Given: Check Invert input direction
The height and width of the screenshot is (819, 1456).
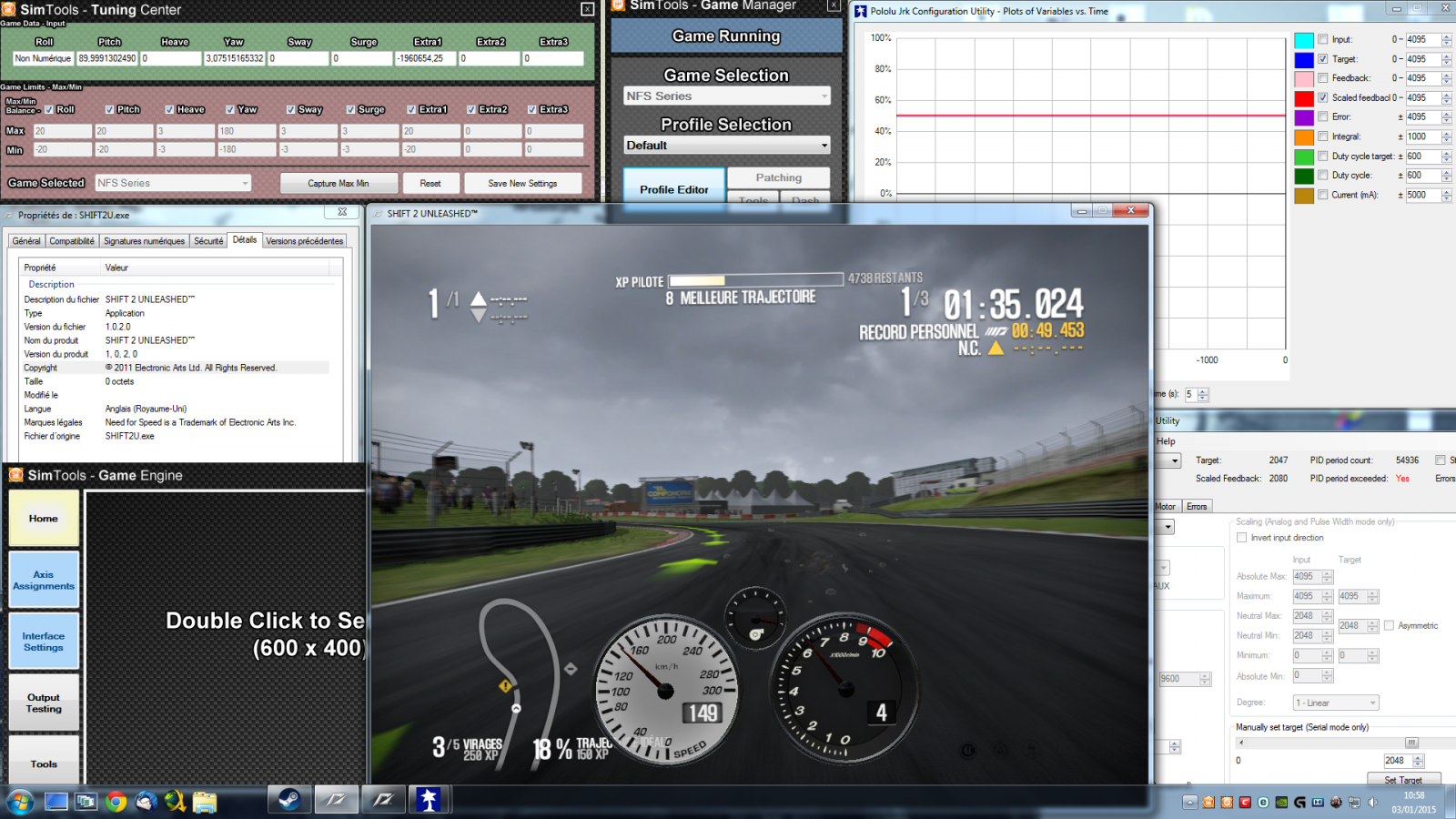Looking at the screenshot, I should point(1242,538).
